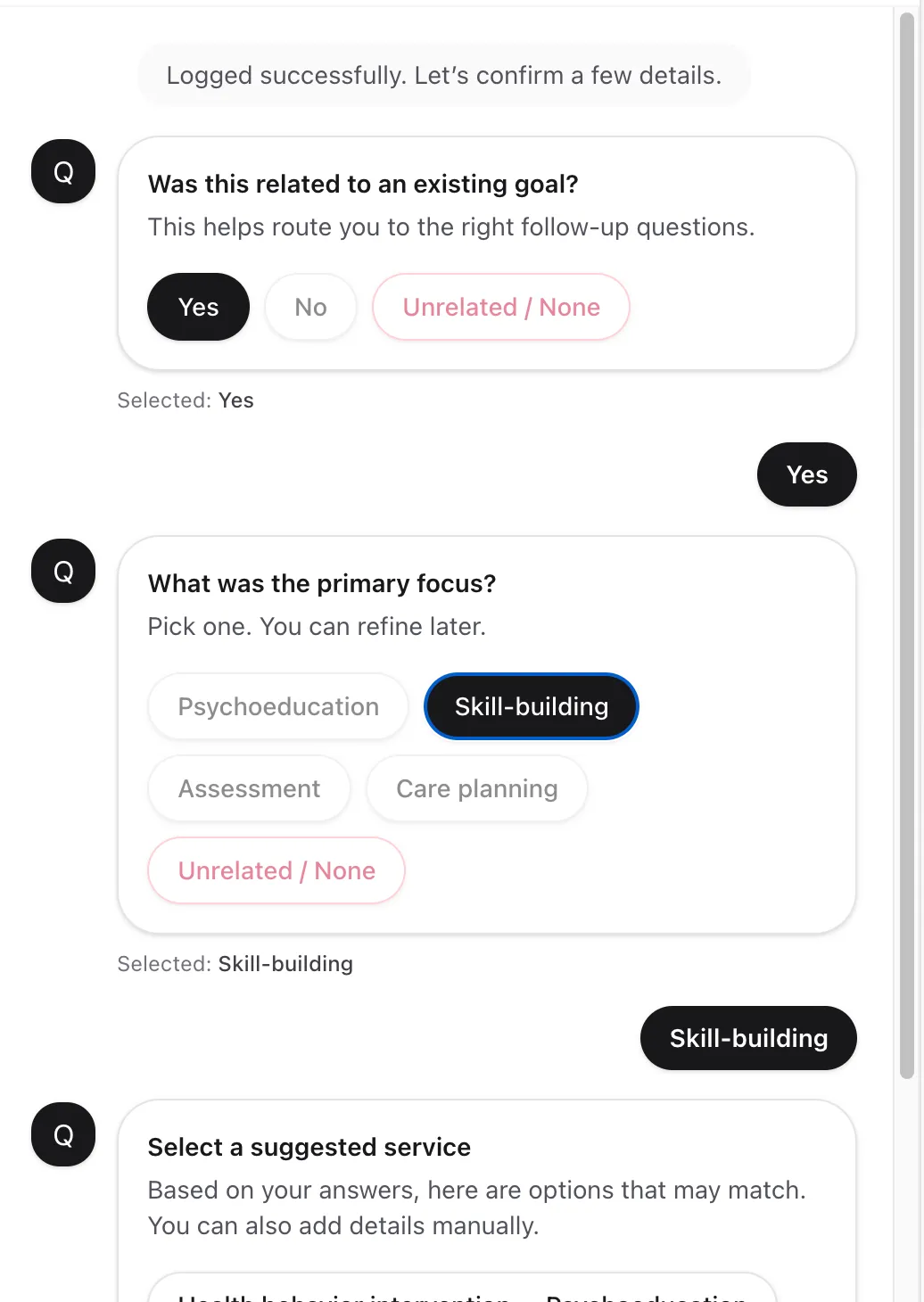Choose Yes in the existing goal question

[x=198, y=307]
